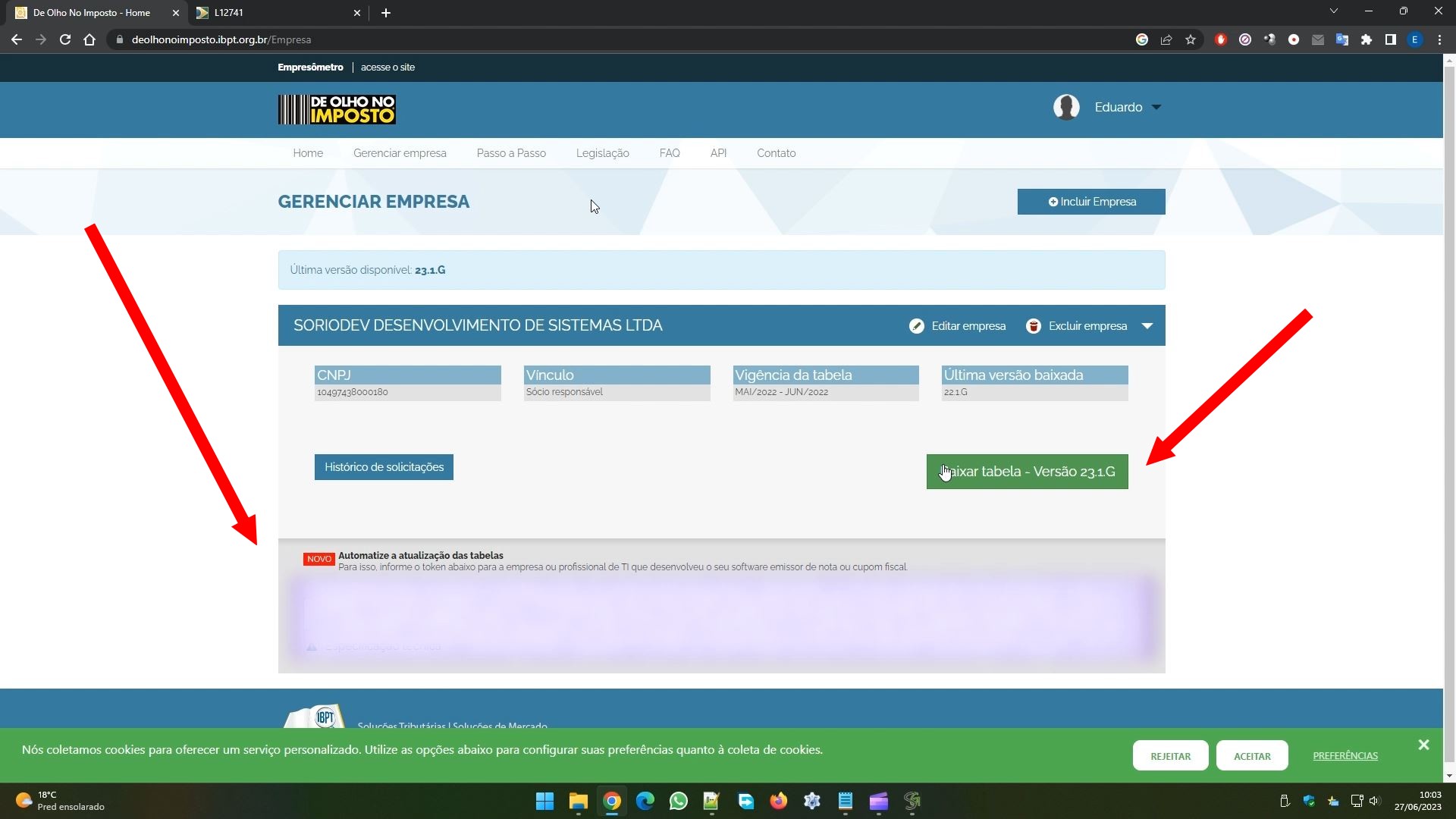Viewport: 1456px width, 819px height.
Task: Open Windows Start menu
Action: pos(544,801)
